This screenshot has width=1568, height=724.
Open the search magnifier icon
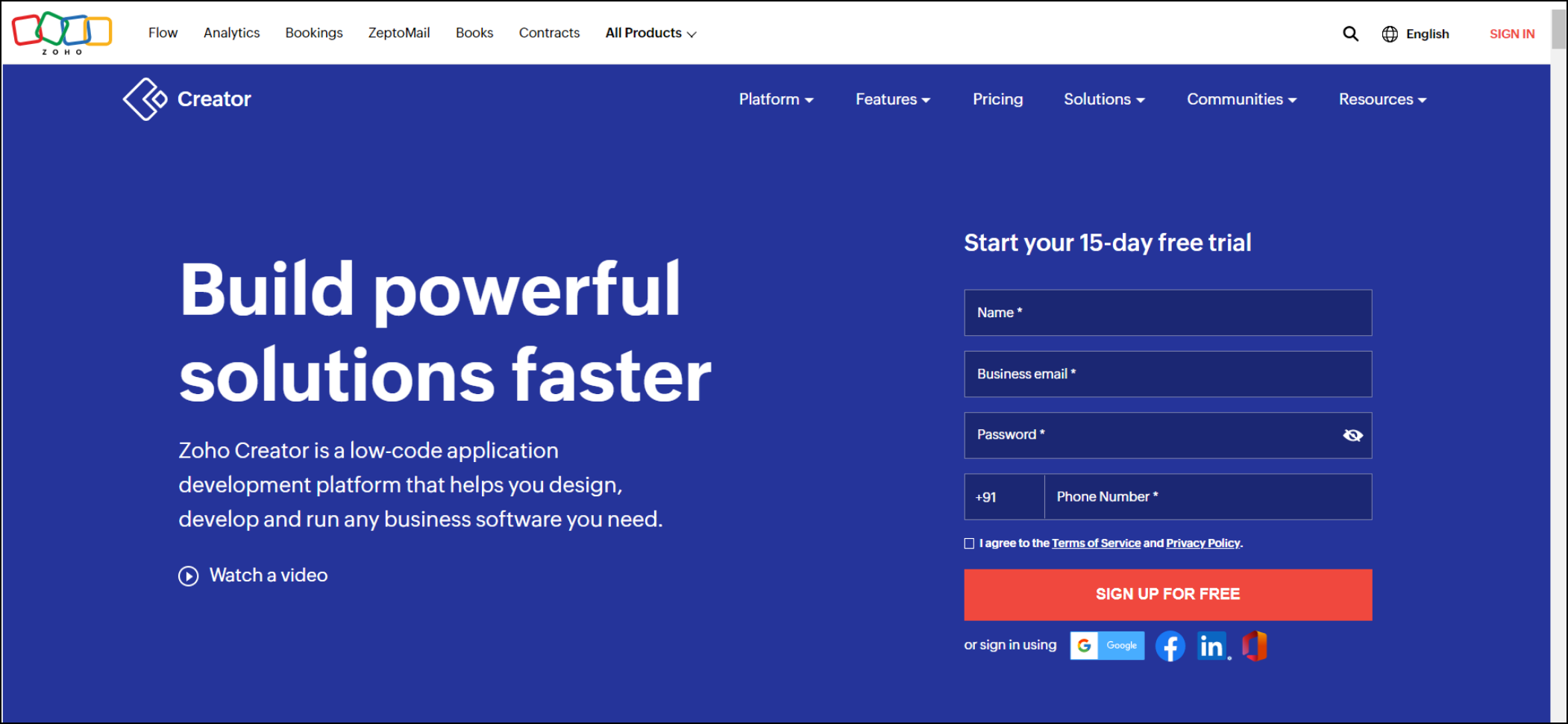coord(1350,34)
